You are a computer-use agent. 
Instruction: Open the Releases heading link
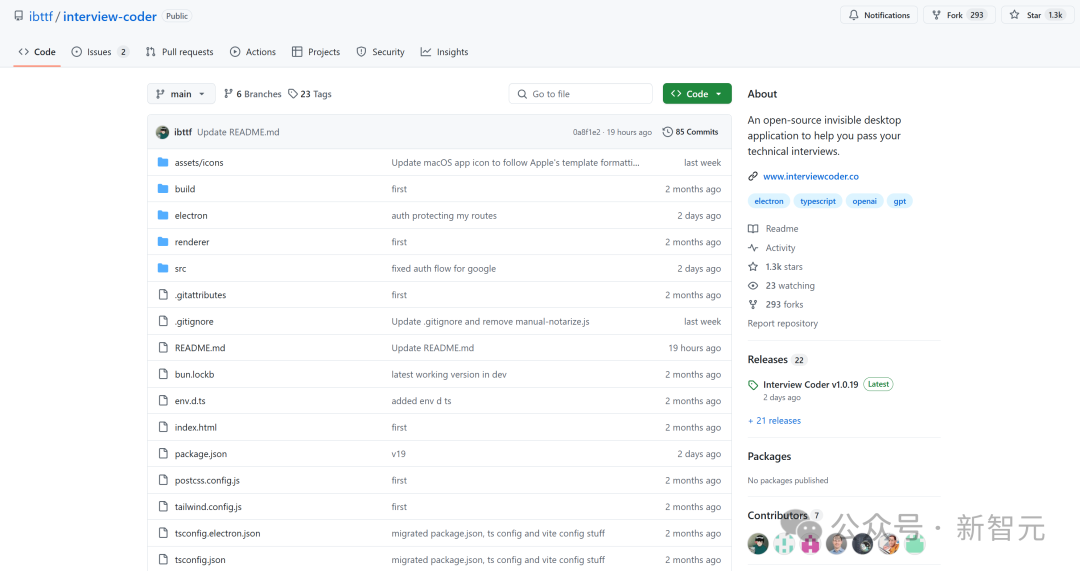pyautogui.click(x=776, y=360)
